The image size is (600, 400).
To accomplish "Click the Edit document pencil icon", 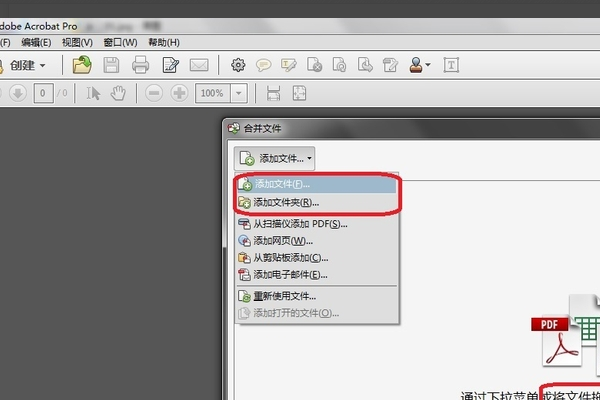I will 170,65.
